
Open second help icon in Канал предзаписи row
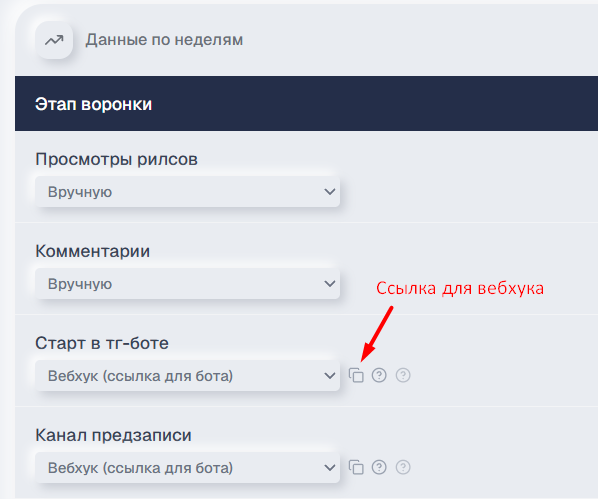[403, 467]
